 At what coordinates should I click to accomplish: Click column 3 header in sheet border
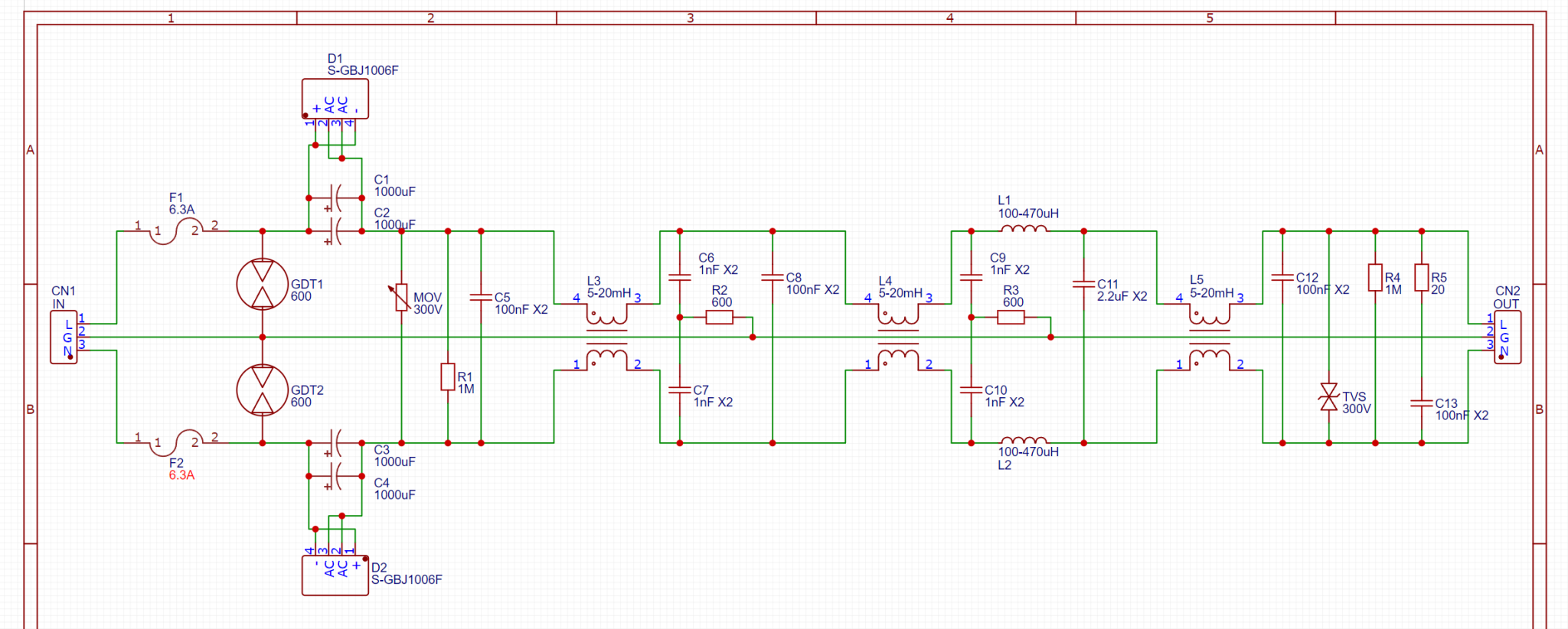pos(690,18)
